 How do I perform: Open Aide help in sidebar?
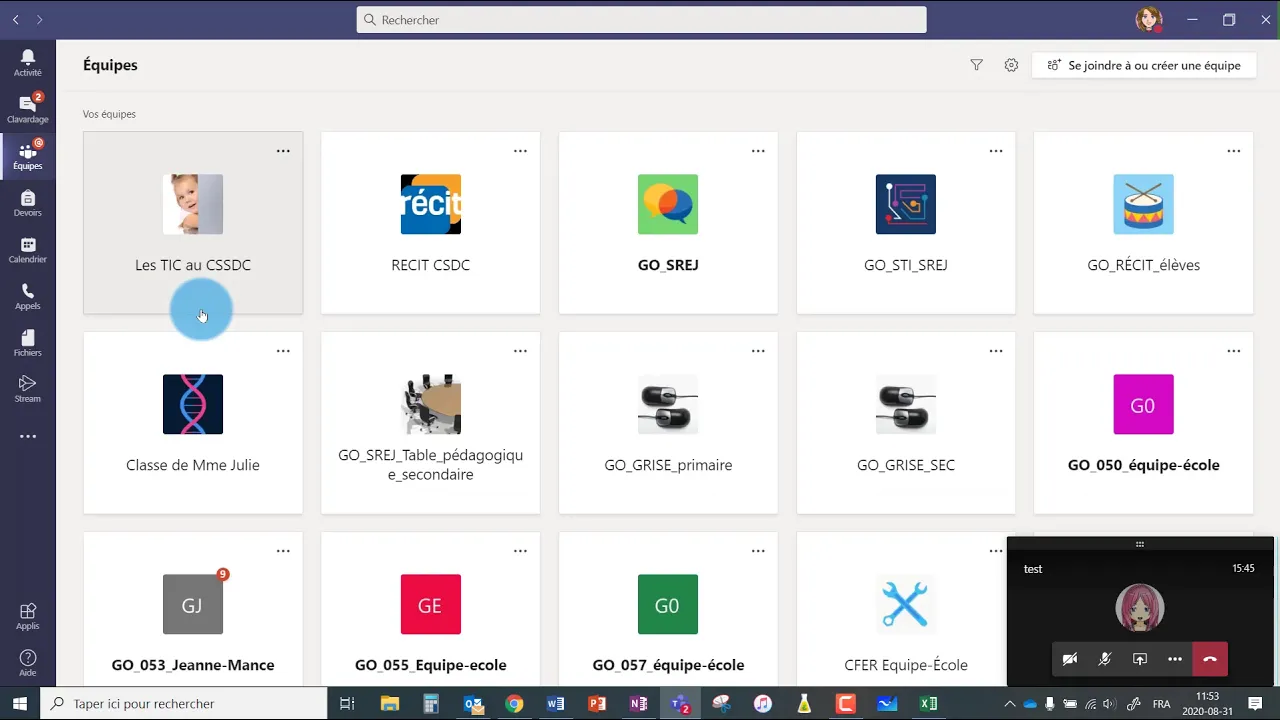tap(28, 663)
